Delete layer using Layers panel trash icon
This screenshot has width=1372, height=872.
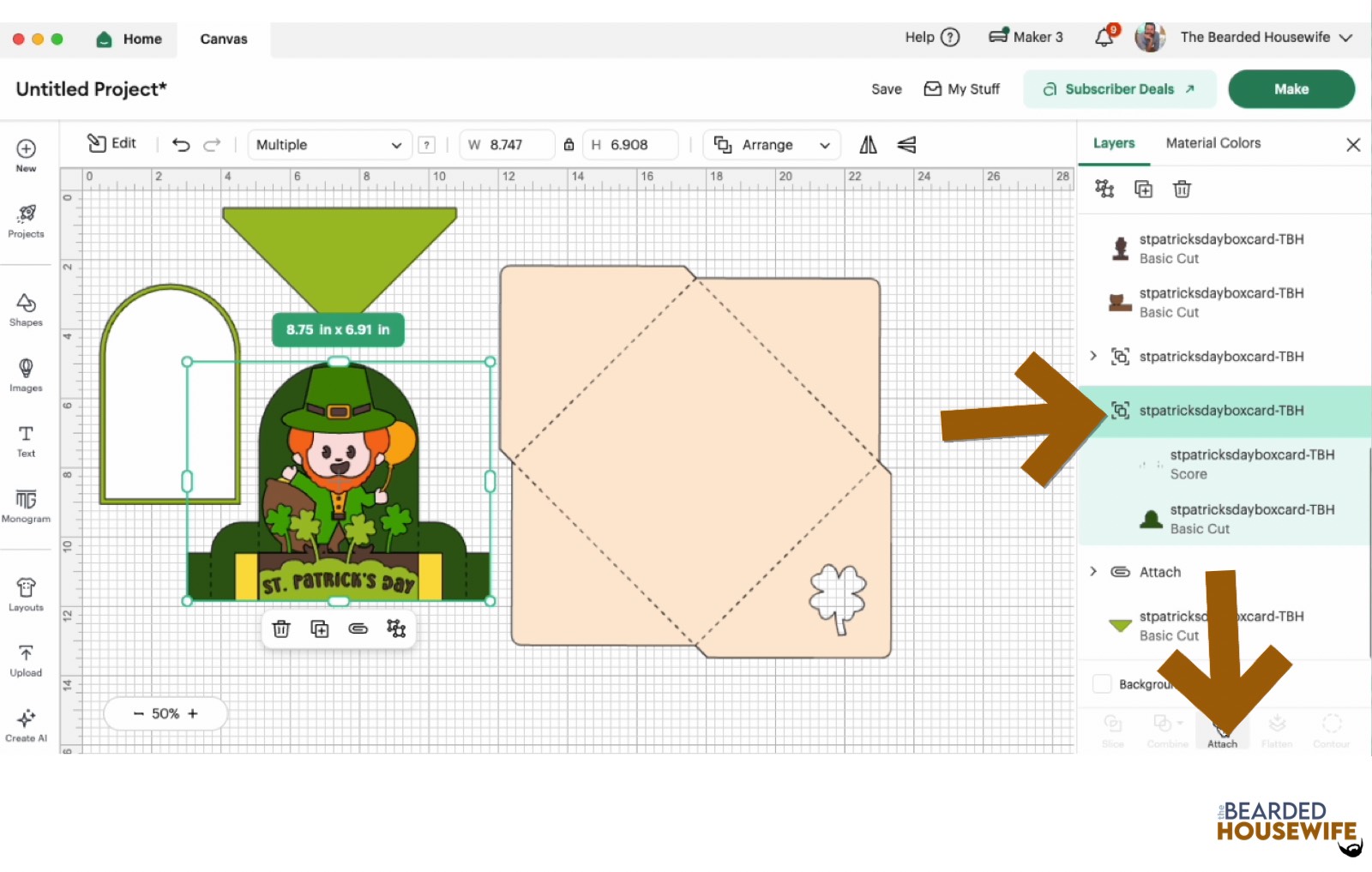click(x=1182, y=189)
